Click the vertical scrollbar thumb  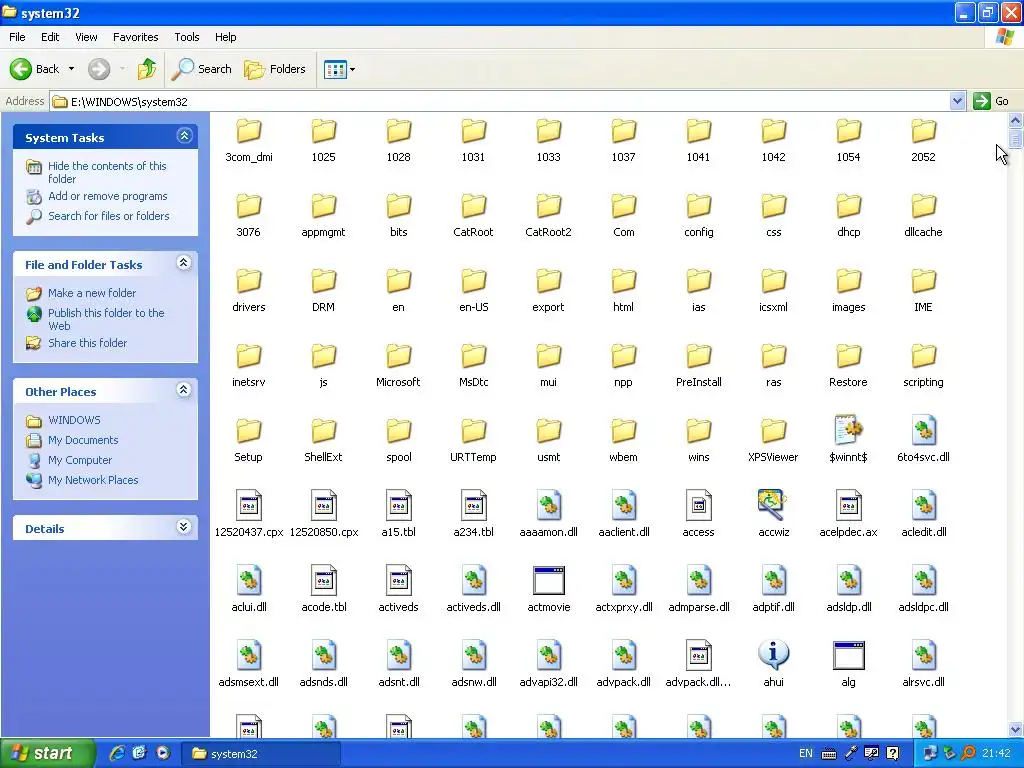pyautogui.click(x=1015, y=138)
